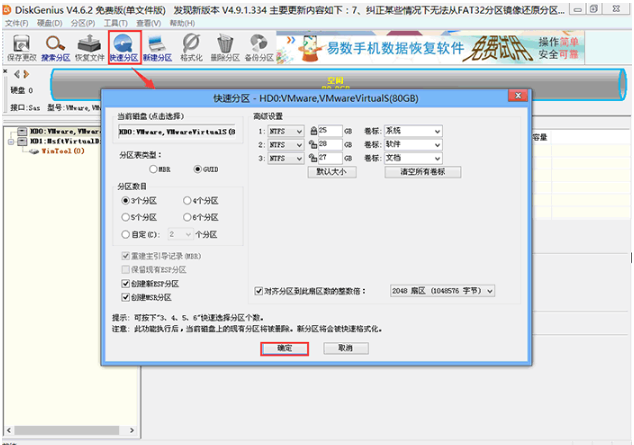Click the 易数手机数据恢复软件 advertisement banner
Viewport: 634px width, 445px height.
tap(431, 49)
